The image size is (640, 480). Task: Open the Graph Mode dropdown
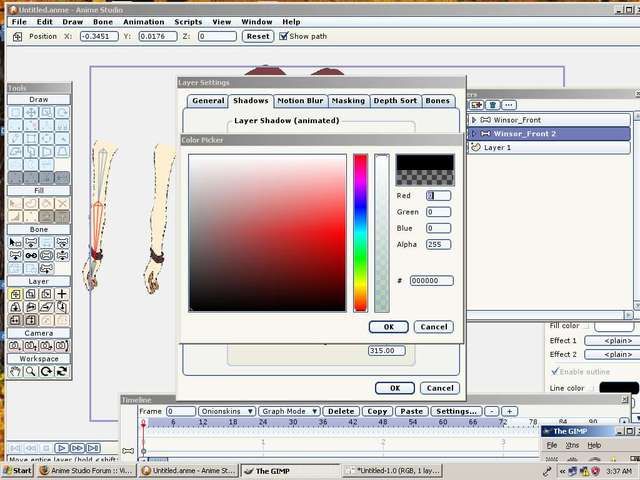289,411
